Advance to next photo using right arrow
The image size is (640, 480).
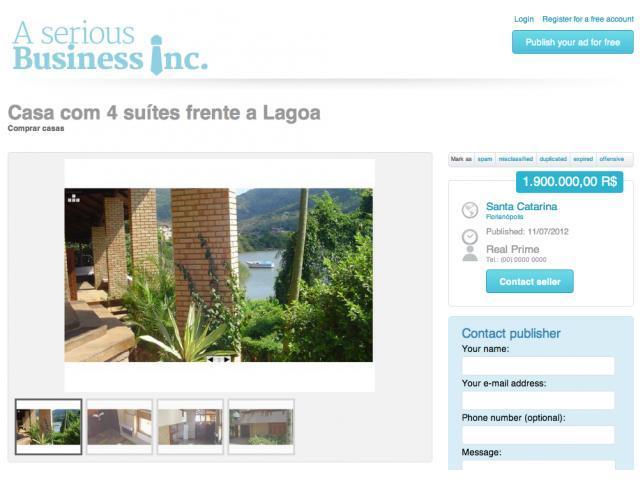pos(227,360)
